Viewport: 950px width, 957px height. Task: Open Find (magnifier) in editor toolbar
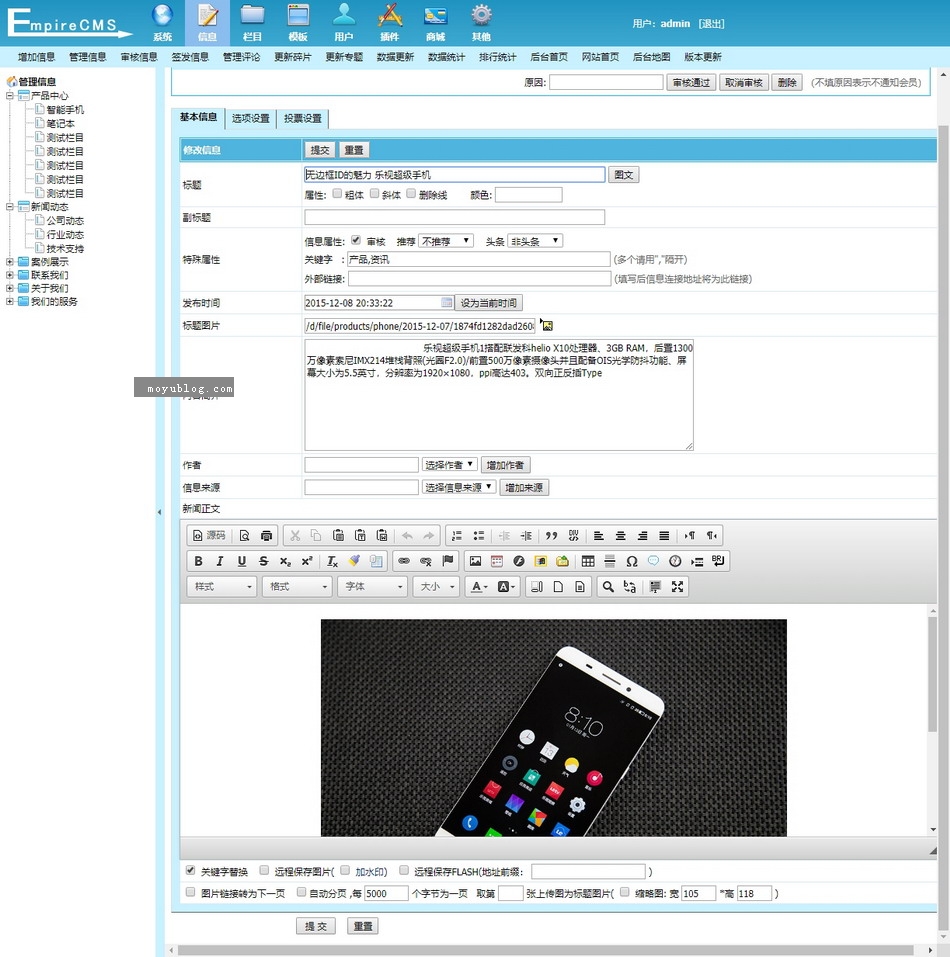[608, 587]
